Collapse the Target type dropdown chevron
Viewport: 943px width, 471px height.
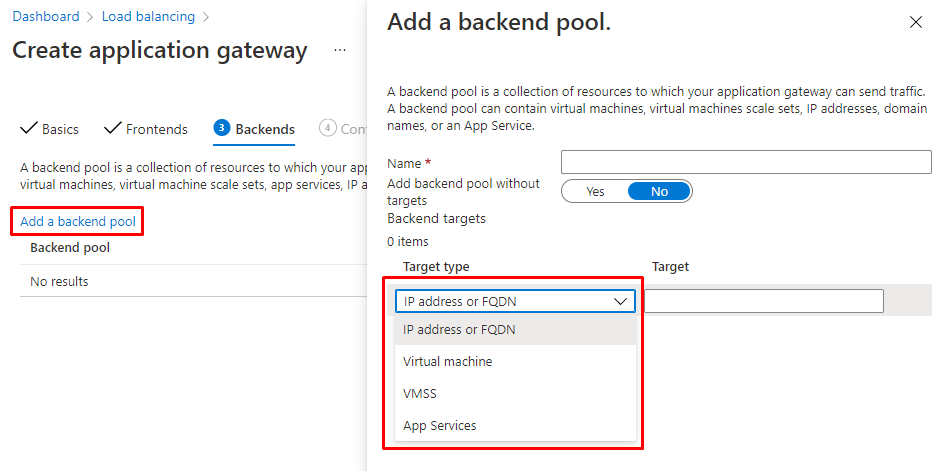(618, 301)
